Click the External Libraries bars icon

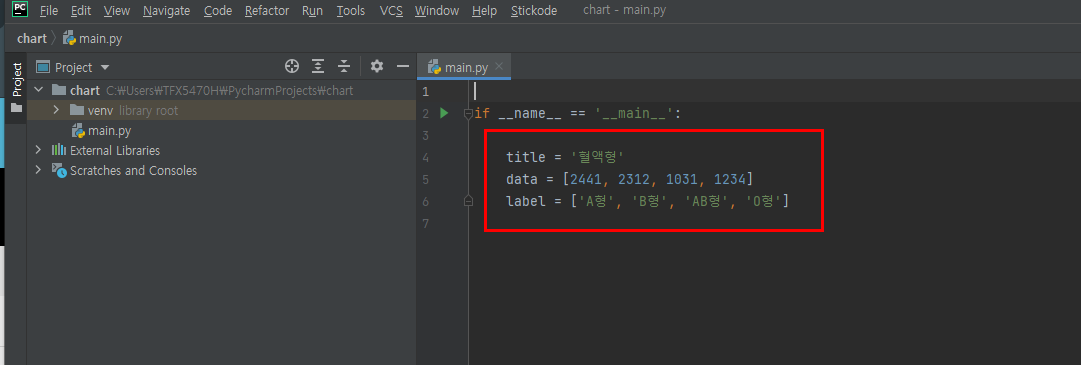coord(59,150)
